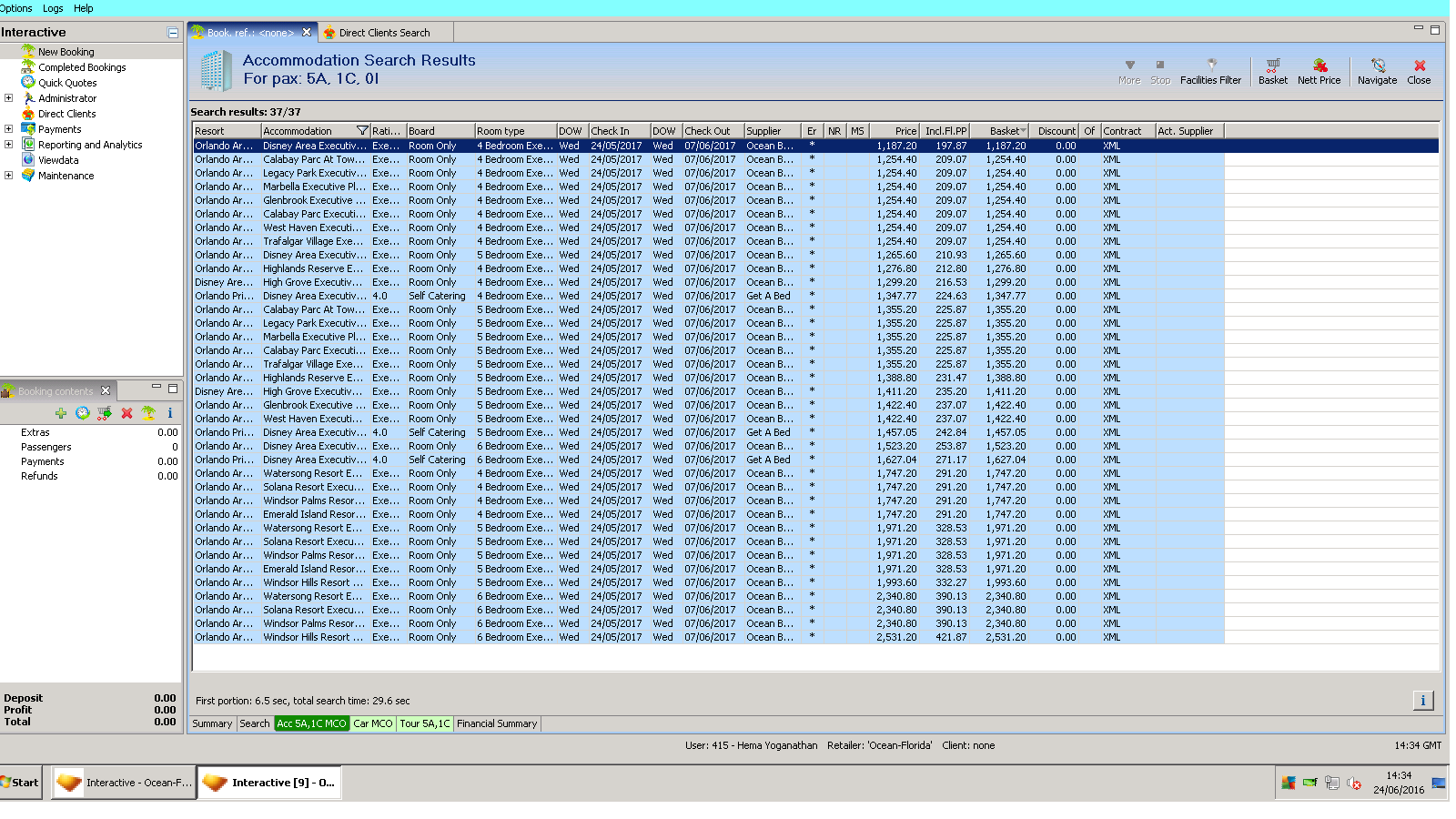
Task: Click the Navigate compass icon
Action: tap(1377, 66)
